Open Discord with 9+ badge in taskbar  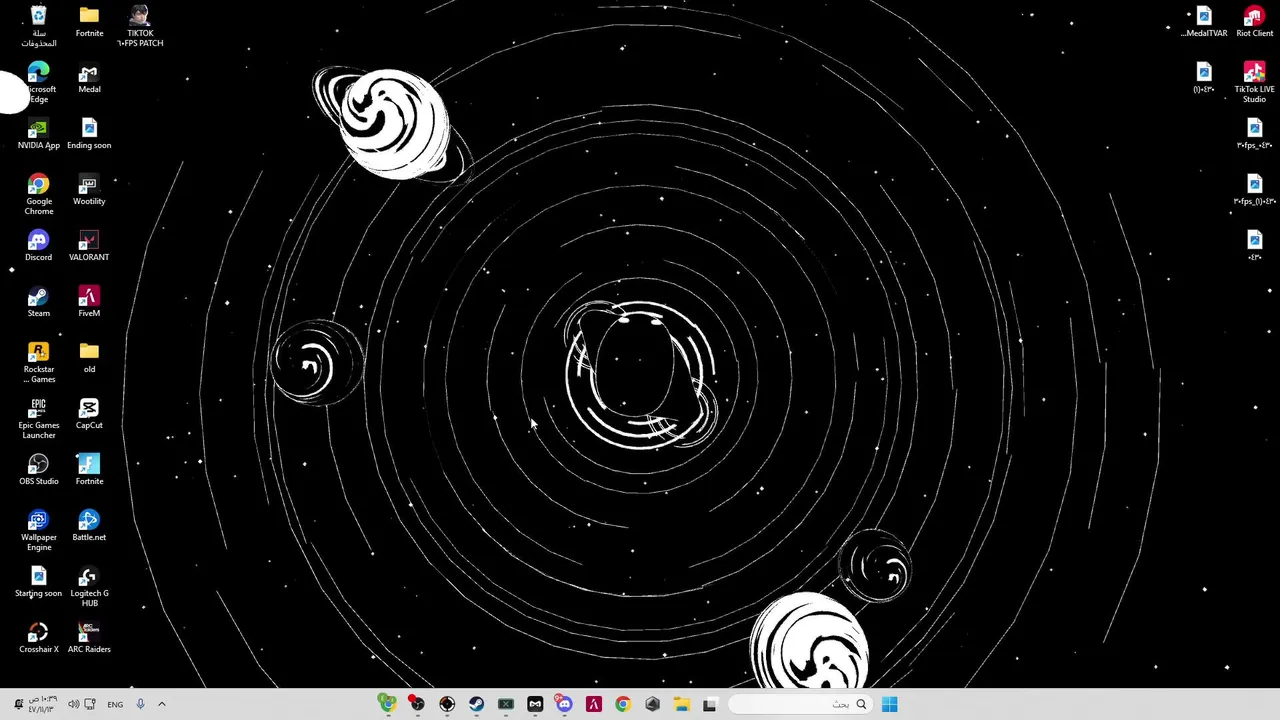pyautogui.click(x=564, y=704)
